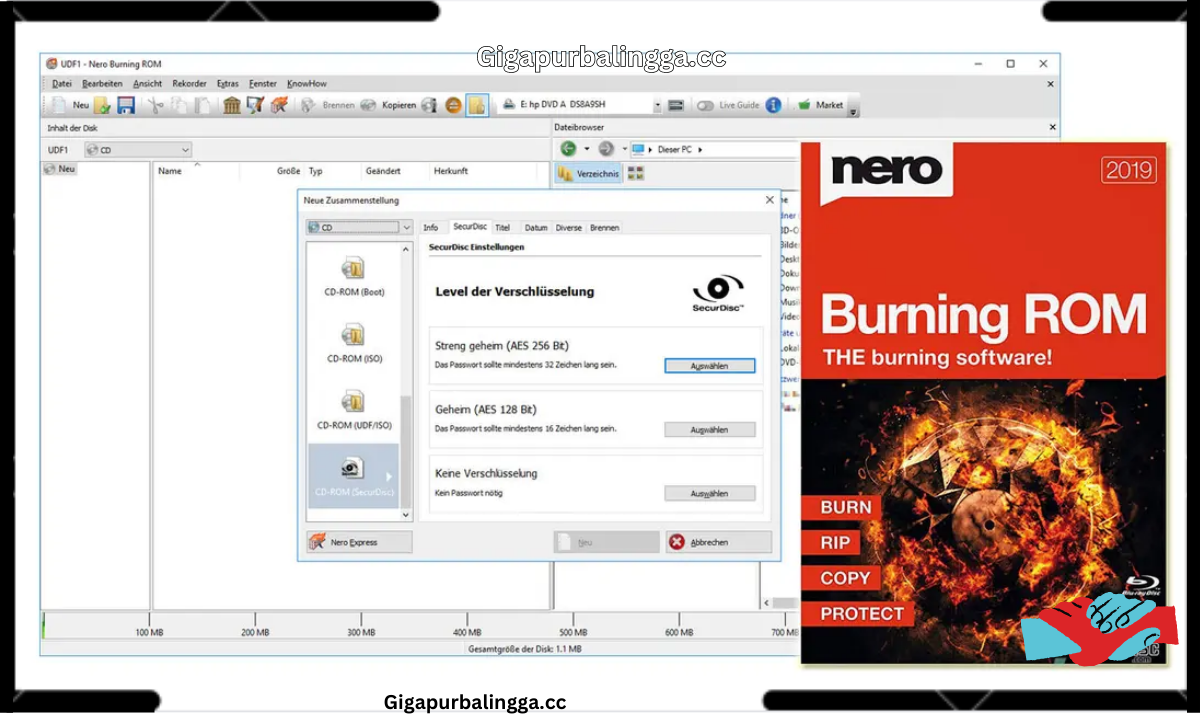Select CD-ROM (ISO) compilation icon
This screenshot has height=720, width=1200.
point(352,334)
